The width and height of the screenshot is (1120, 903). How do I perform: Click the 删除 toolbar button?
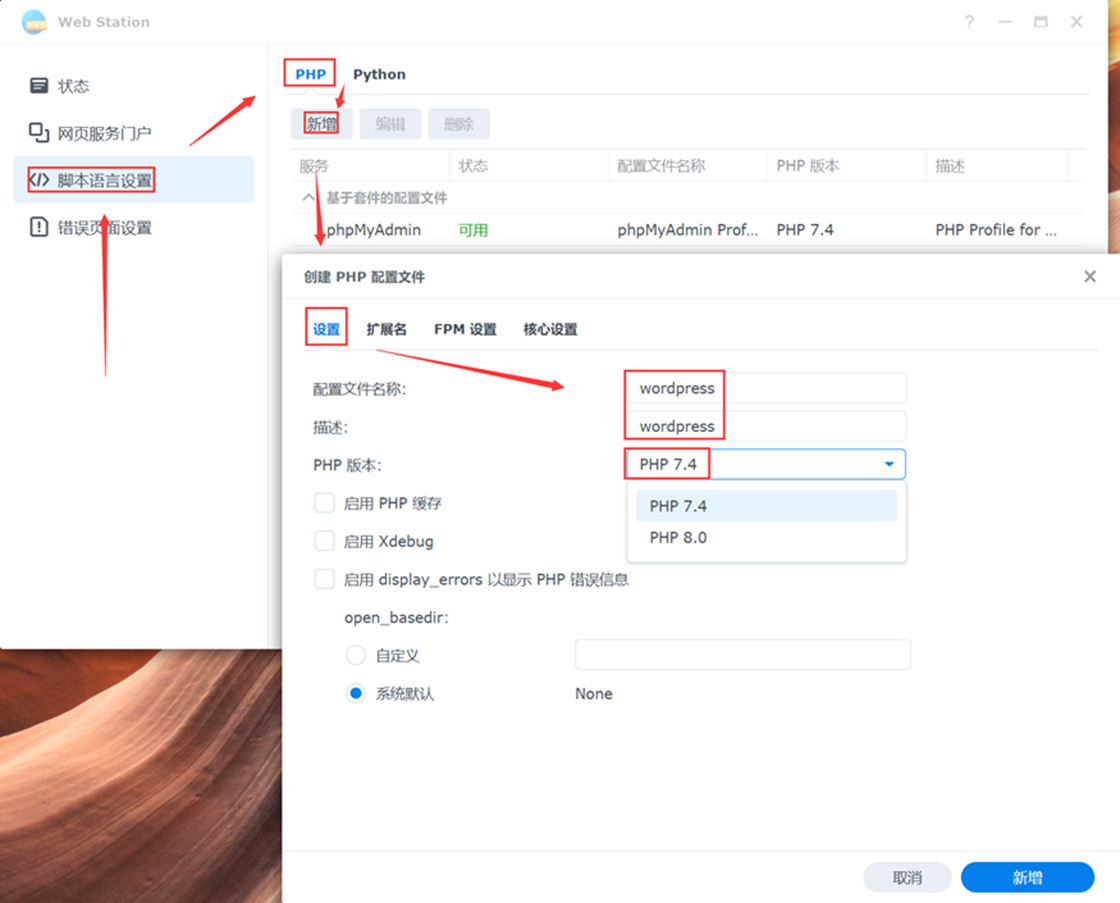[x=459, y=124]
